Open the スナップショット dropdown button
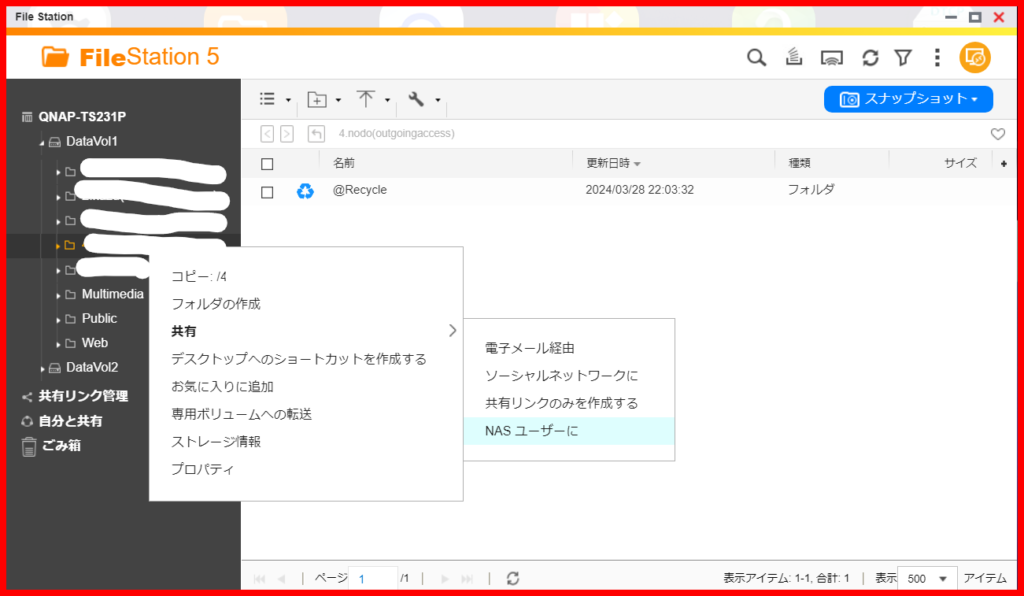The image size is (1024, 596). click(908, 99)
